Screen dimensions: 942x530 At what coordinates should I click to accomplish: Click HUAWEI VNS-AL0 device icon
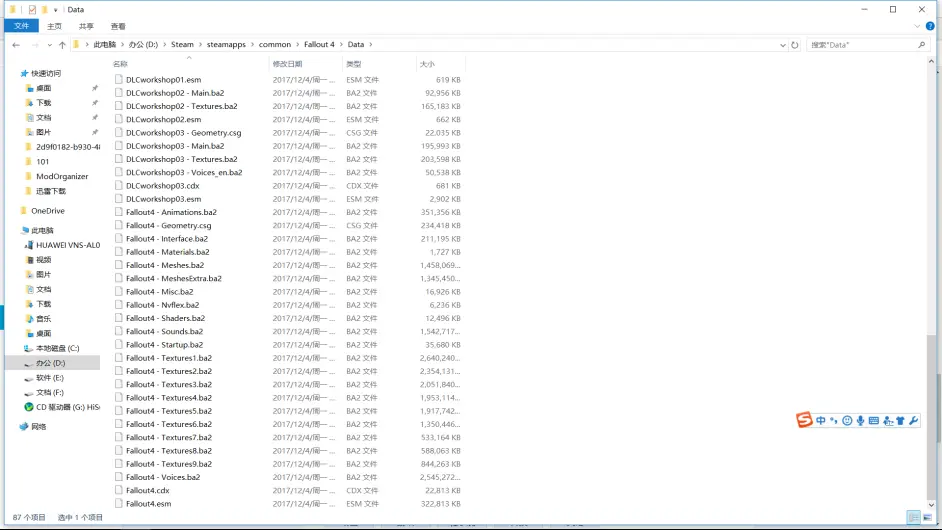[29, 245]
